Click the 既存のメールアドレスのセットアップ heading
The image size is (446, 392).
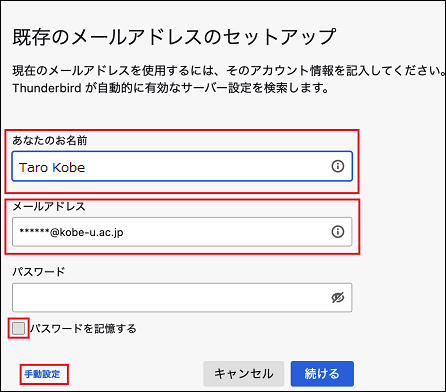coord(174,37)
